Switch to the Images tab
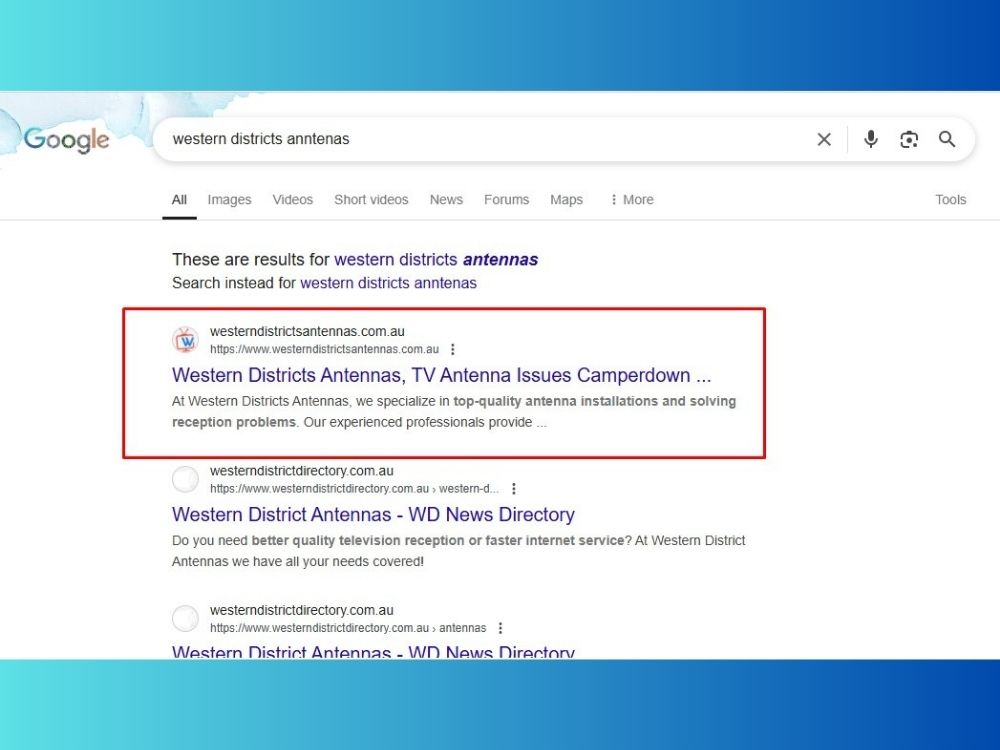This screenshot has height=750, width=1000. [x=230, y=200]
